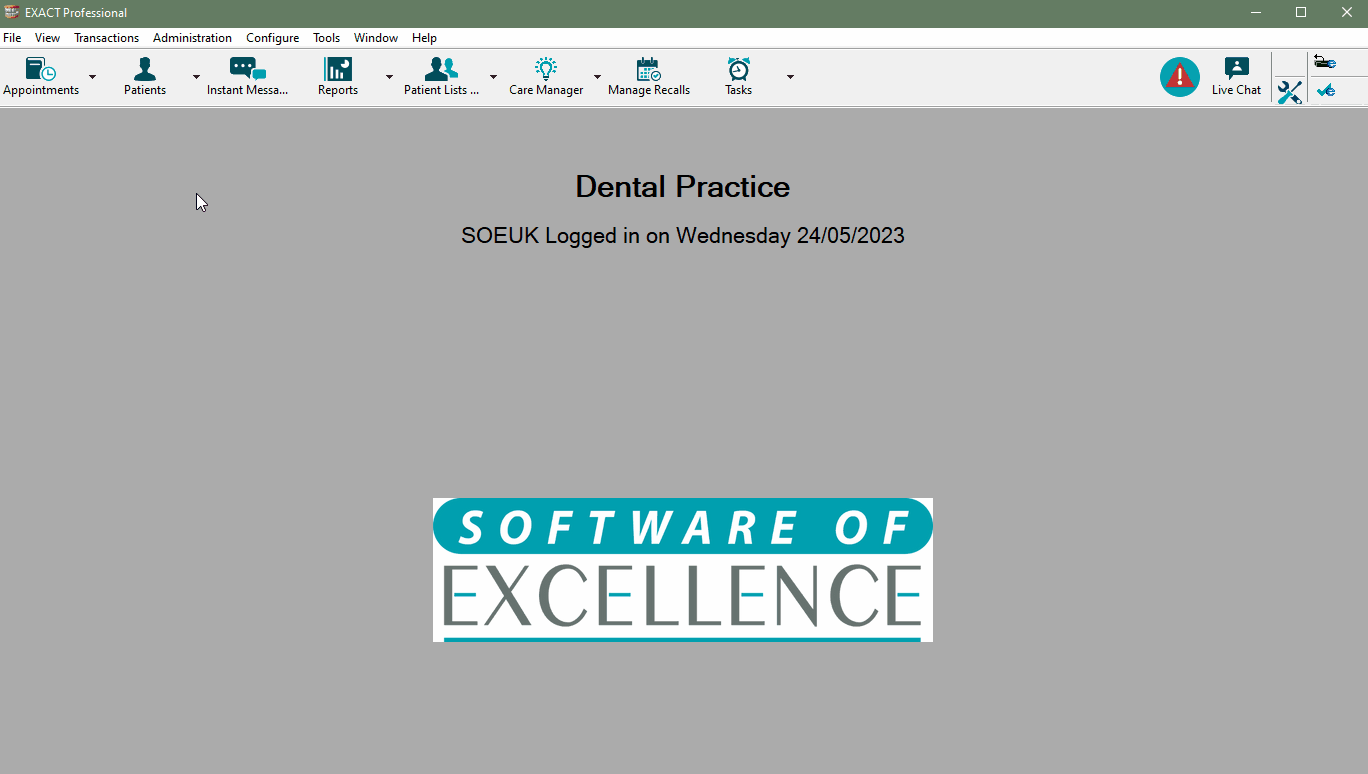Start a Live Chat session
Image resolution: width=1368 pixels, height=774 pixels.
click(x=1237, y=77)
